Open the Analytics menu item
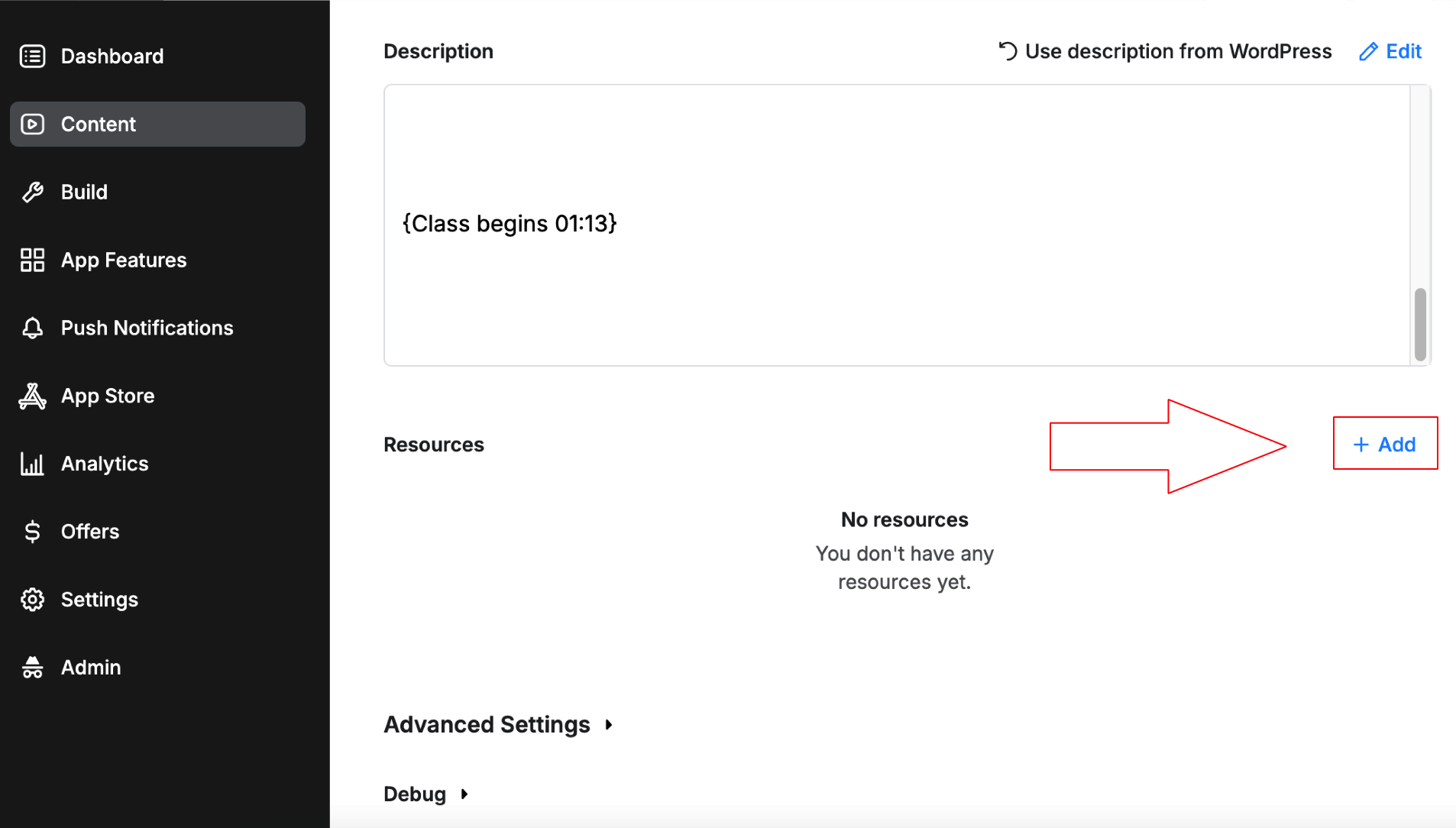This screenshot has height=828, width=1456. pos(105,464)
